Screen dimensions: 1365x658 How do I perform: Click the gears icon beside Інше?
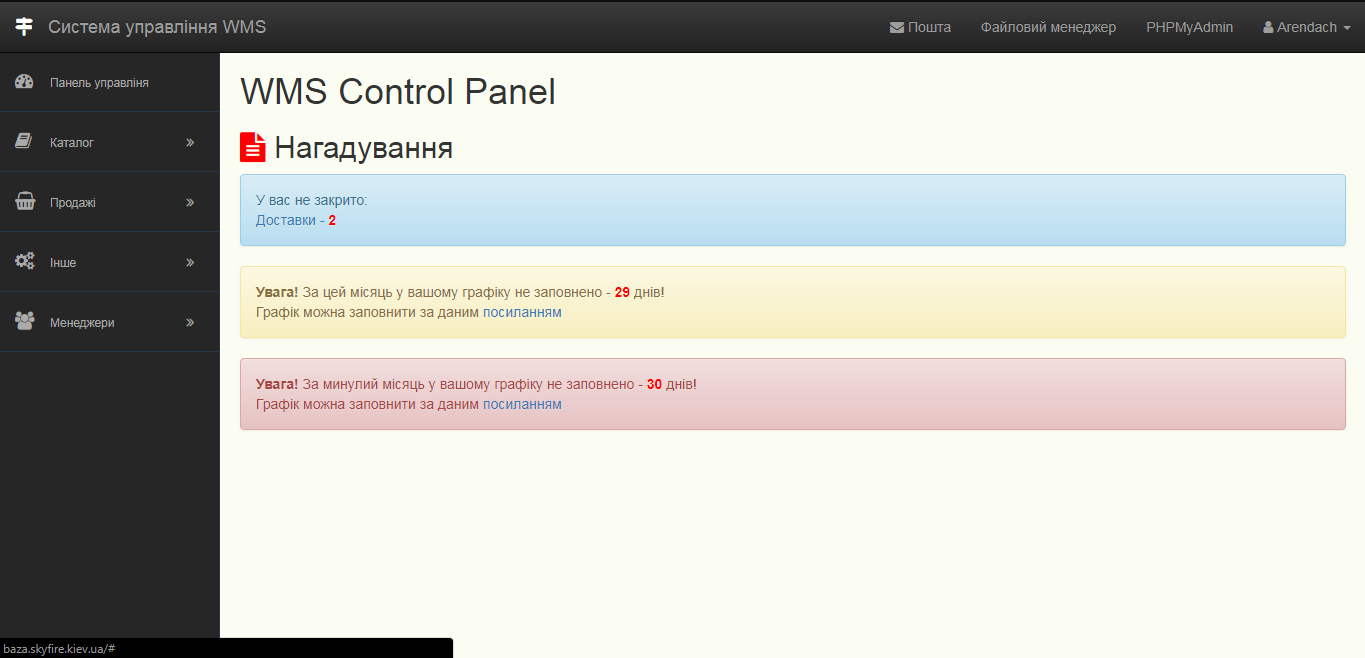click(x=25, y=262)
